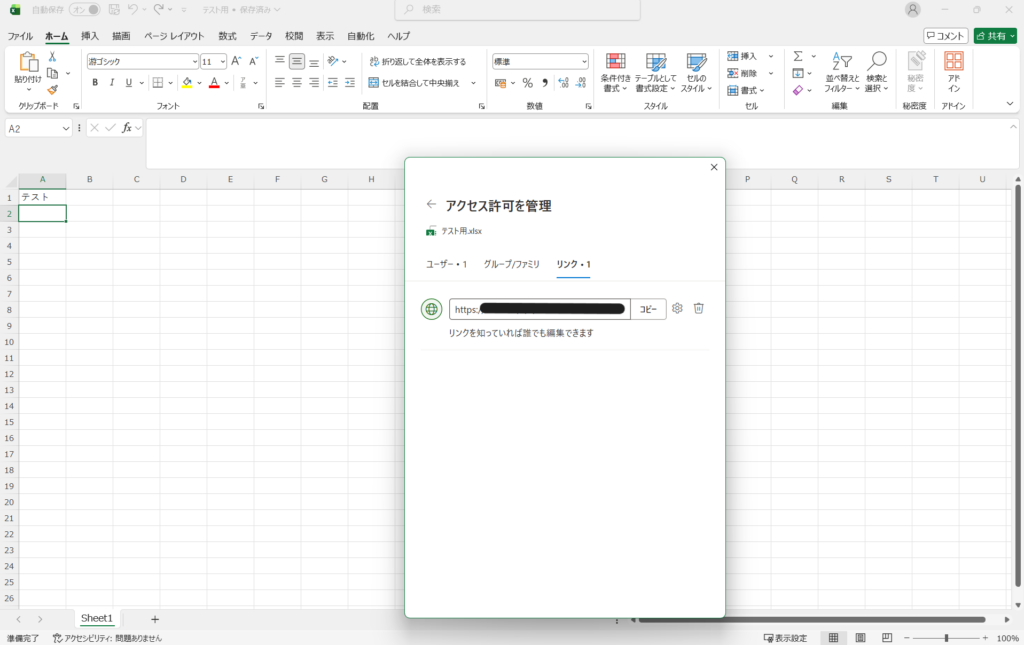1024x645 pixels.
Task: Open the borders dropdown arrow
Action: coord(170,83)
